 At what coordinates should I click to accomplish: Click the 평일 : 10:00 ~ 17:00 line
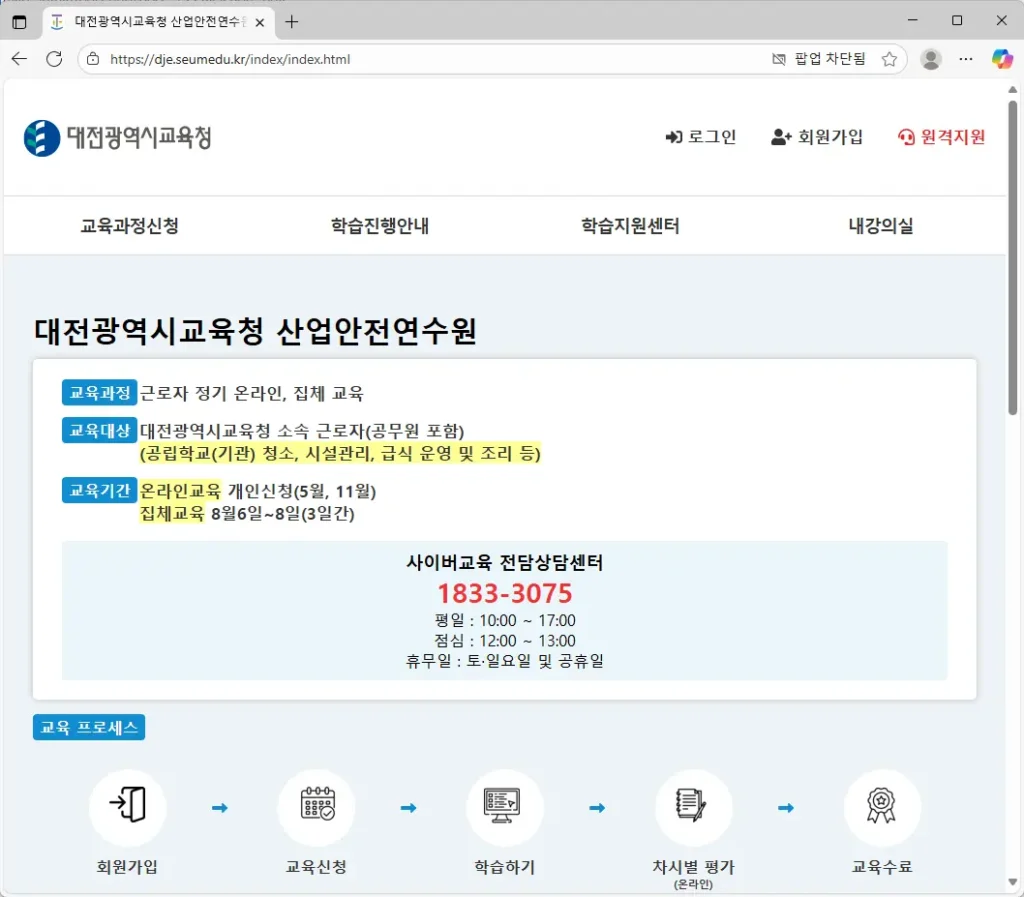click(504, 620)
